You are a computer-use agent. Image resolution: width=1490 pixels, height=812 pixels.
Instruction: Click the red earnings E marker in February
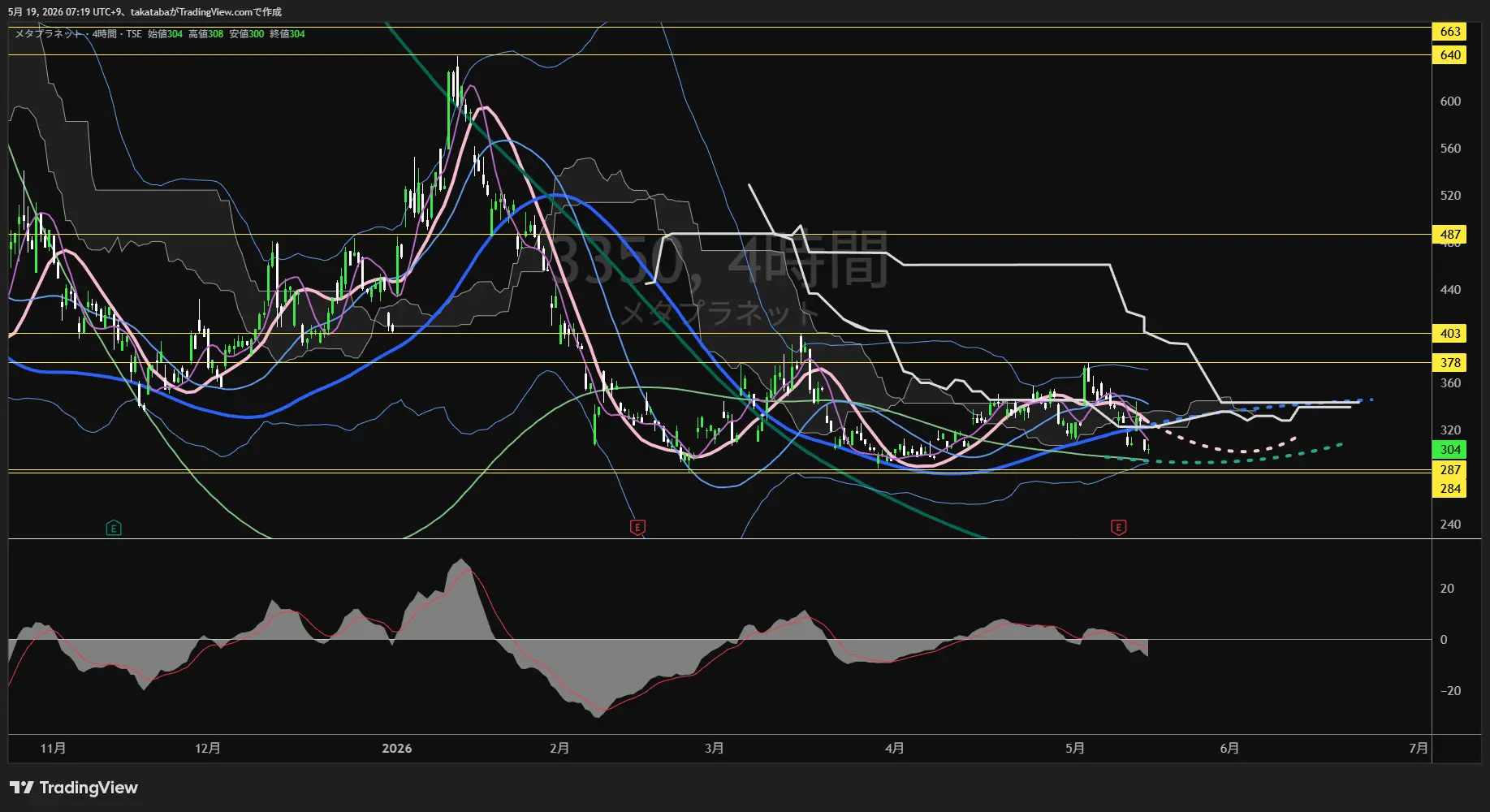pos(637,528)
